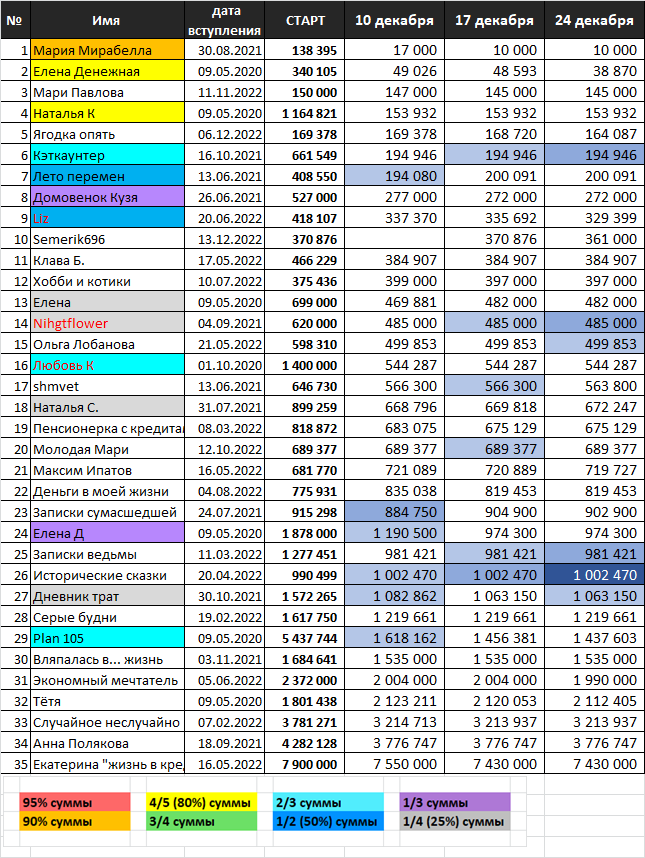Image resolution: width=645 pixels, height=858 pixels.
Task: Click the cell 'Экономный мечтатель'
Action: pos(107,680)
